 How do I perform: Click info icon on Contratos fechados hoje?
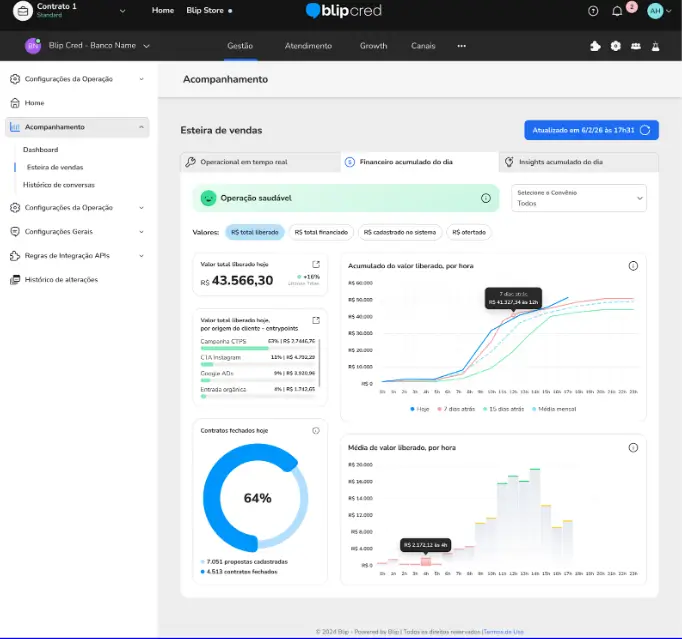point(316,430)
